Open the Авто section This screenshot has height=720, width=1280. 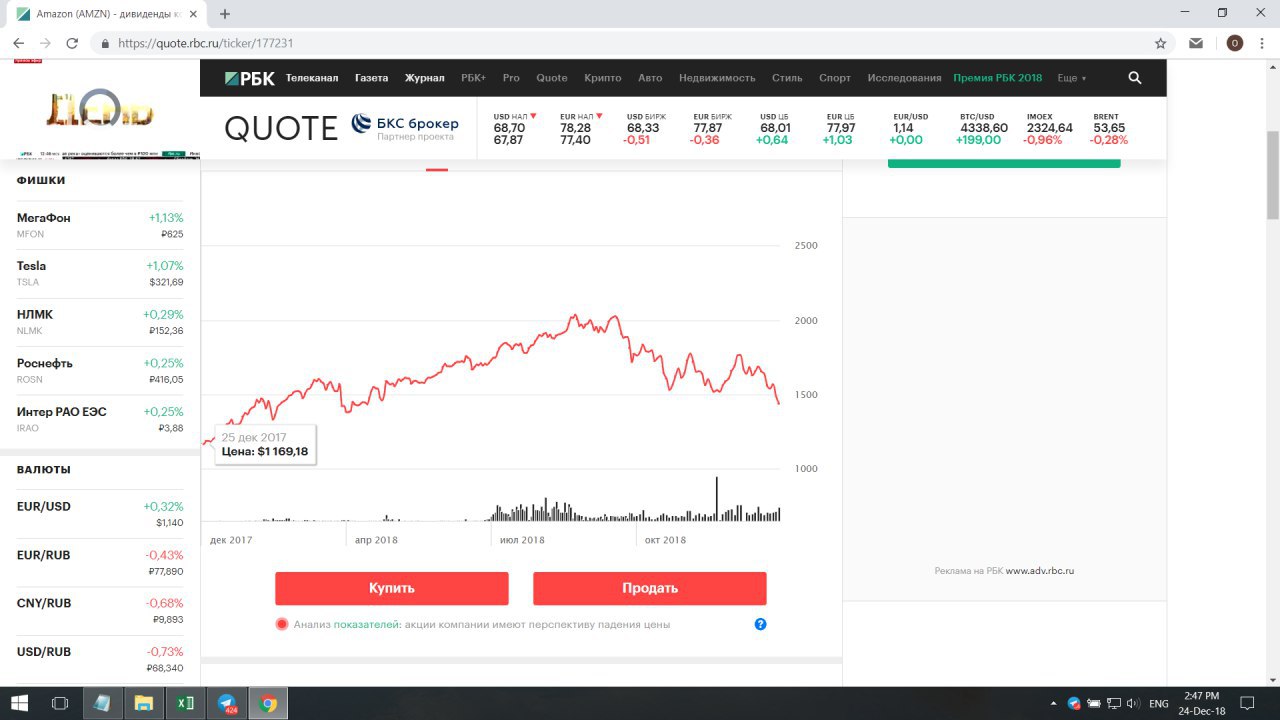(650, 78)
